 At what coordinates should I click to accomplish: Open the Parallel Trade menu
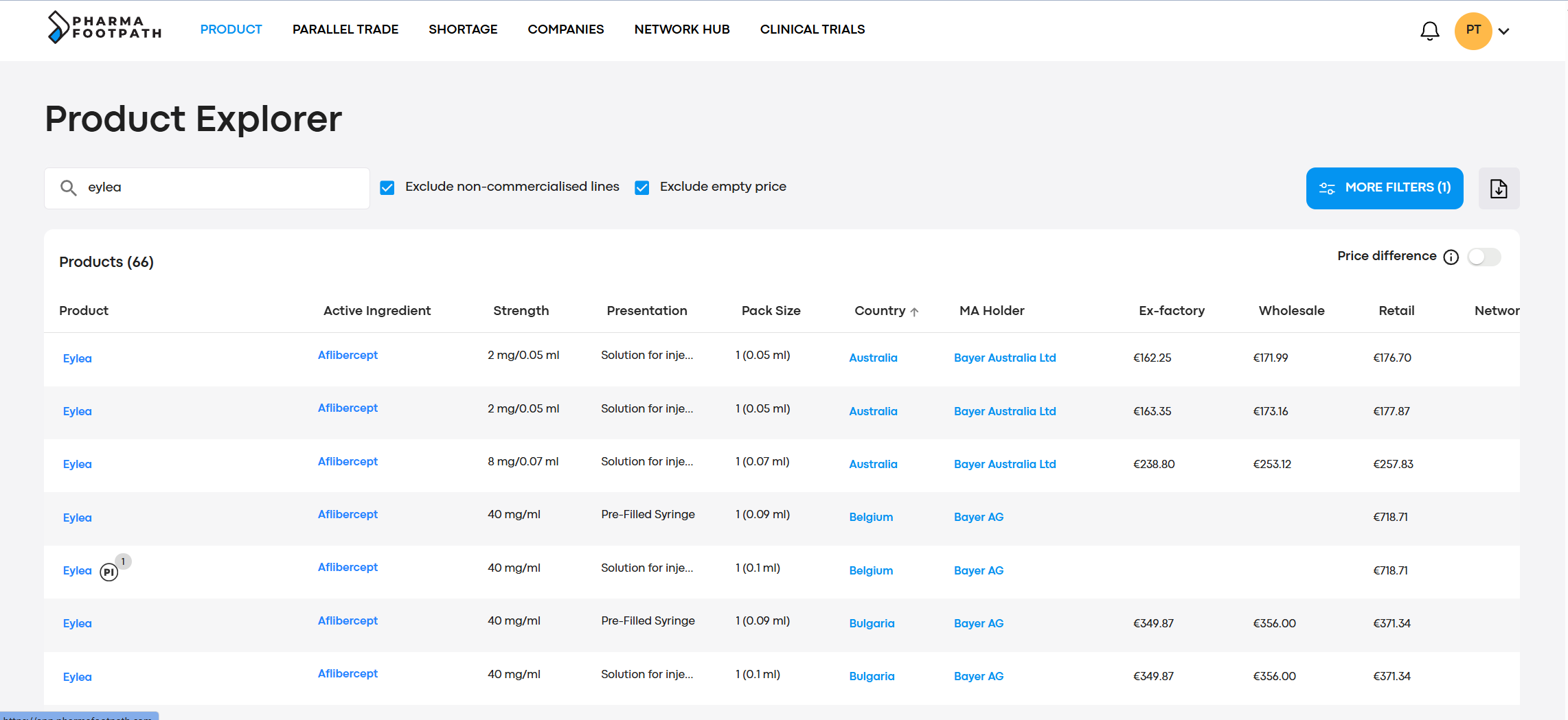click(x=345, y=30)
